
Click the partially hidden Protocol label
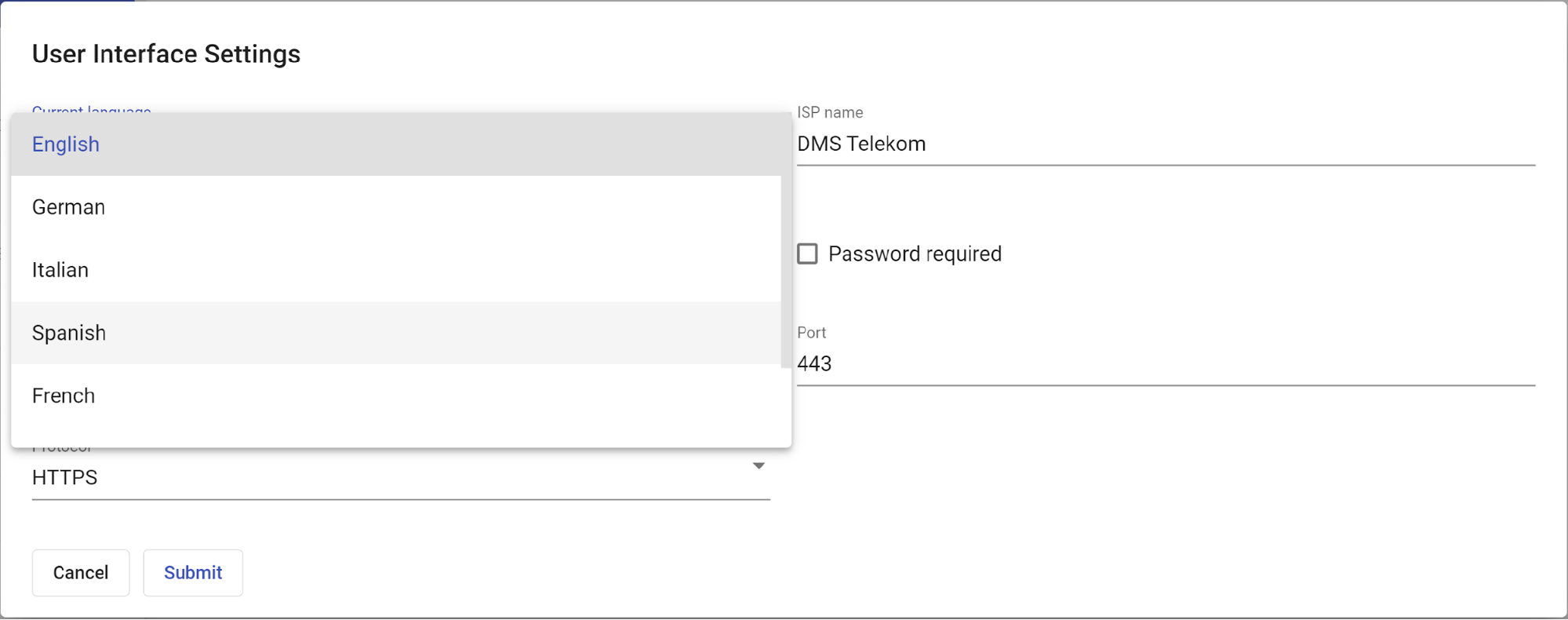click(x=63, y=450)
